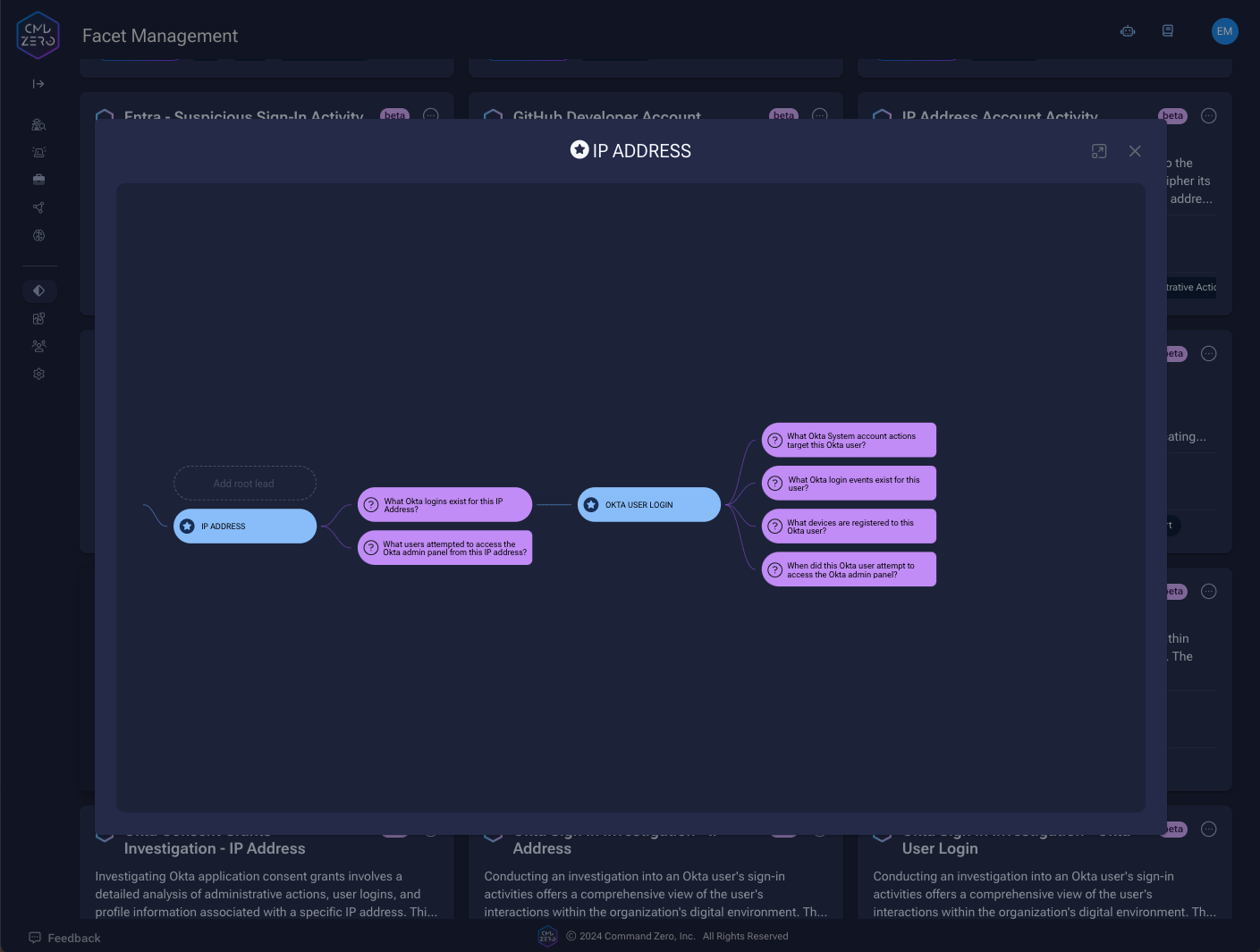Open the user investigation search tool
The width and height of the screenshot is (1260, 952).
(x=38, y=124)
